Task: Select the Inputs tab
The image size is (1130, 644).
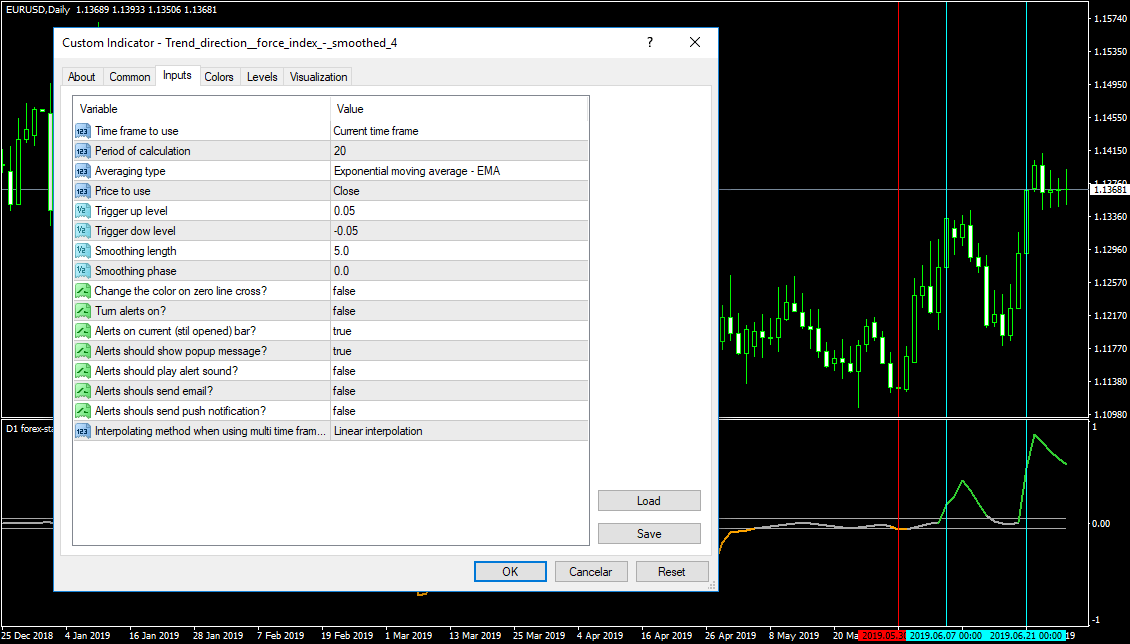Action: tap(177, 76)
